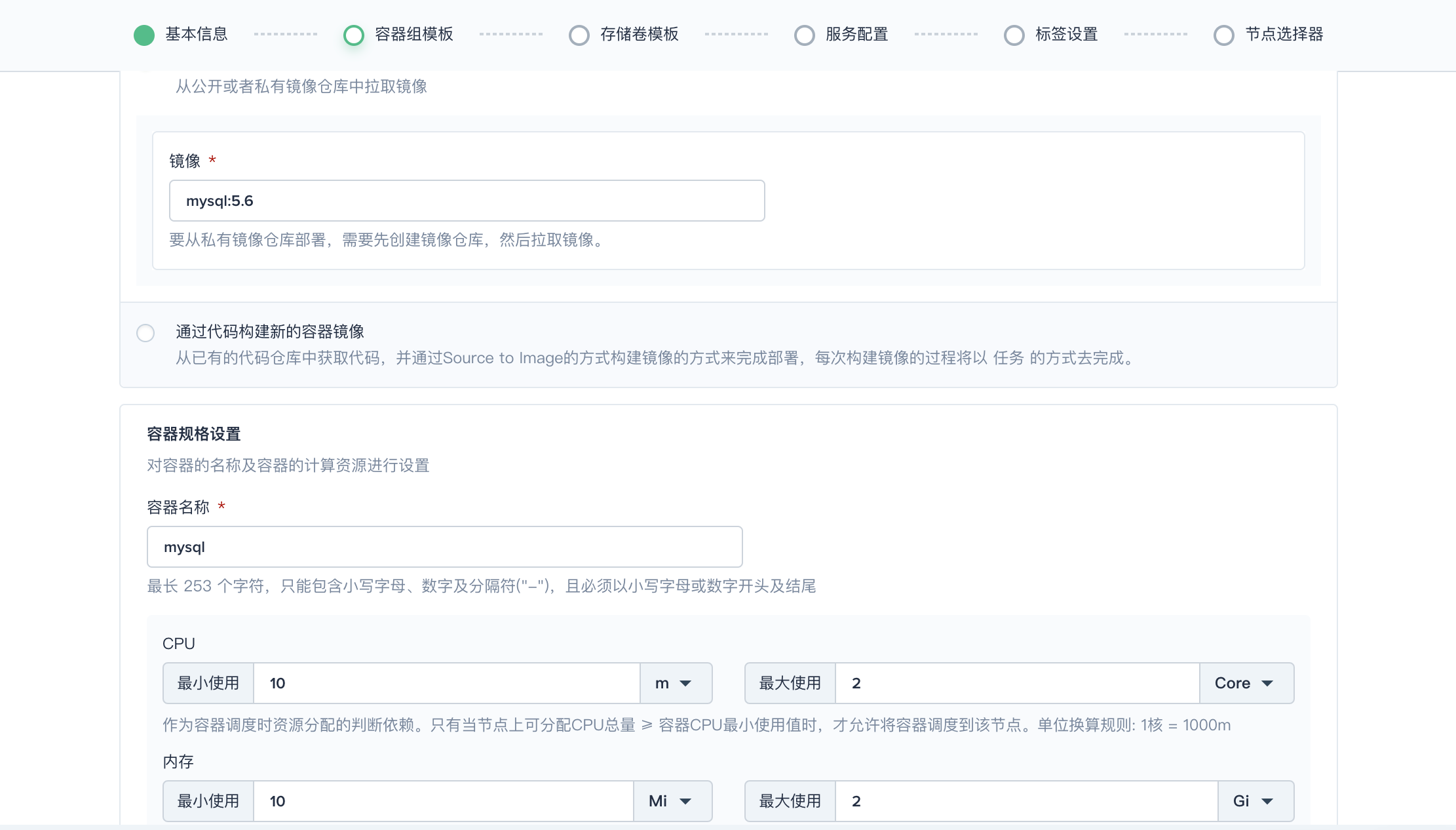Click CPU 最小使用 value field
This screenshot has height=830, width=1456.
[x=446, y=683]
